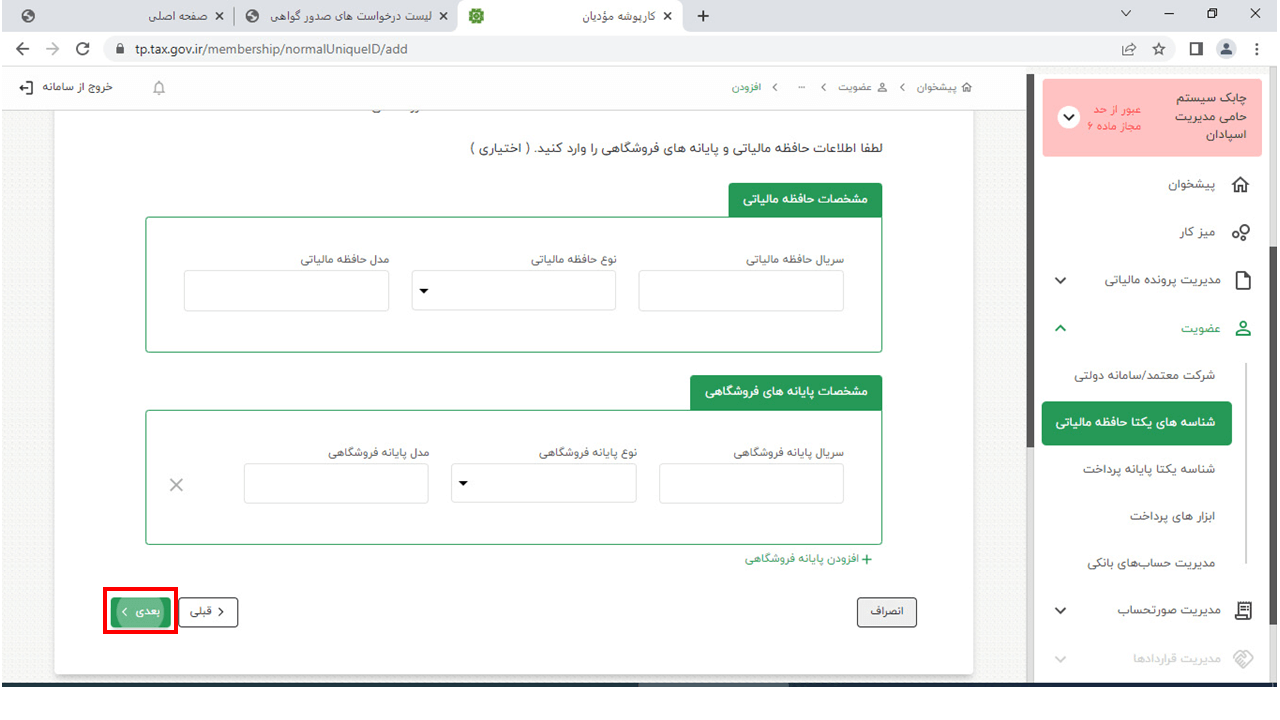Click the سریال حافظه مالیاتی input field
This screenshot has height=720, width=1280.
741,291
